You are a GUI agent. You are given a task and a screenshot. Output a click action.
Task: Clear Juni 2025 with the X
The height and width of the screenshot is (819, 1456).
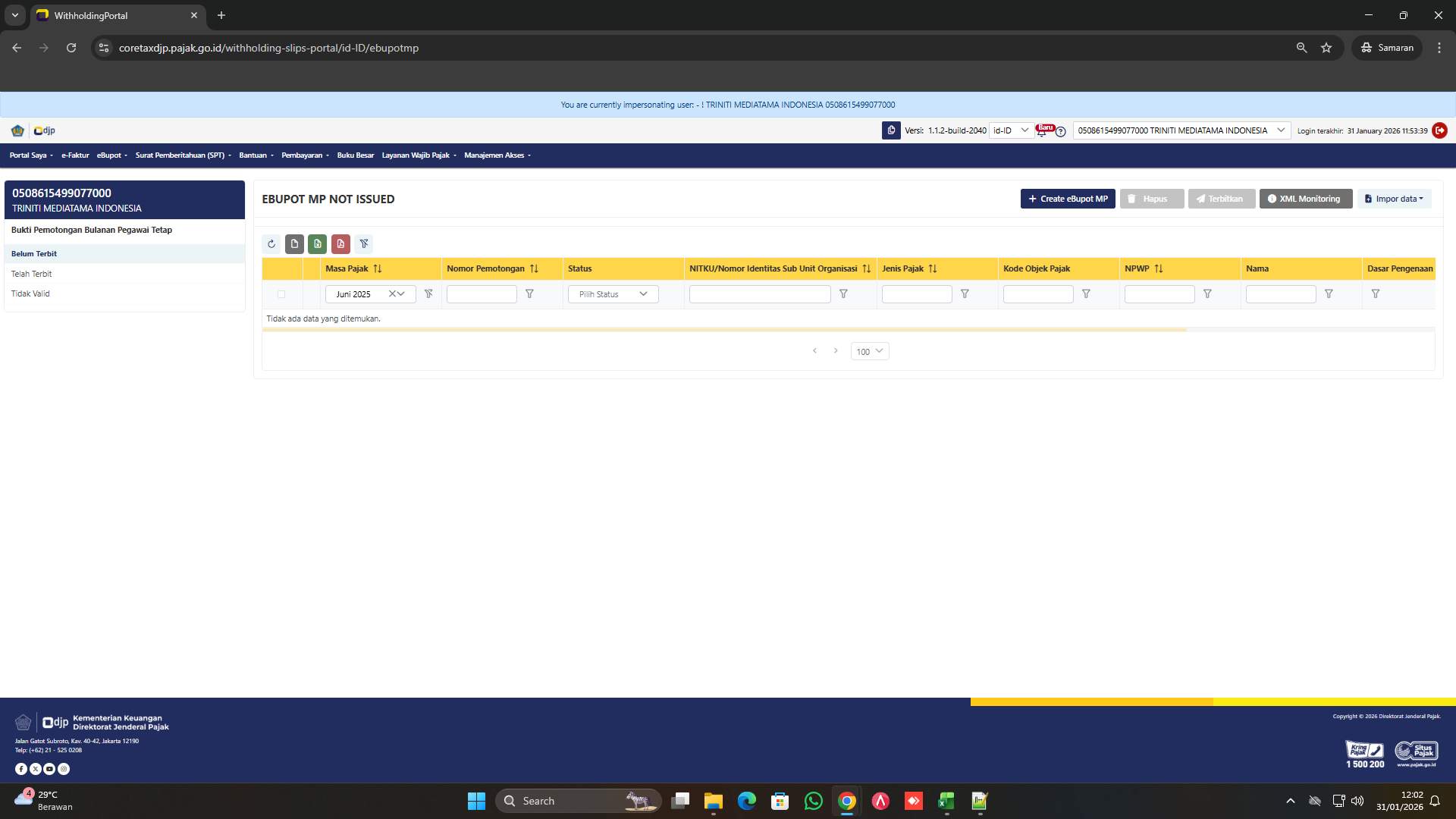392,294
